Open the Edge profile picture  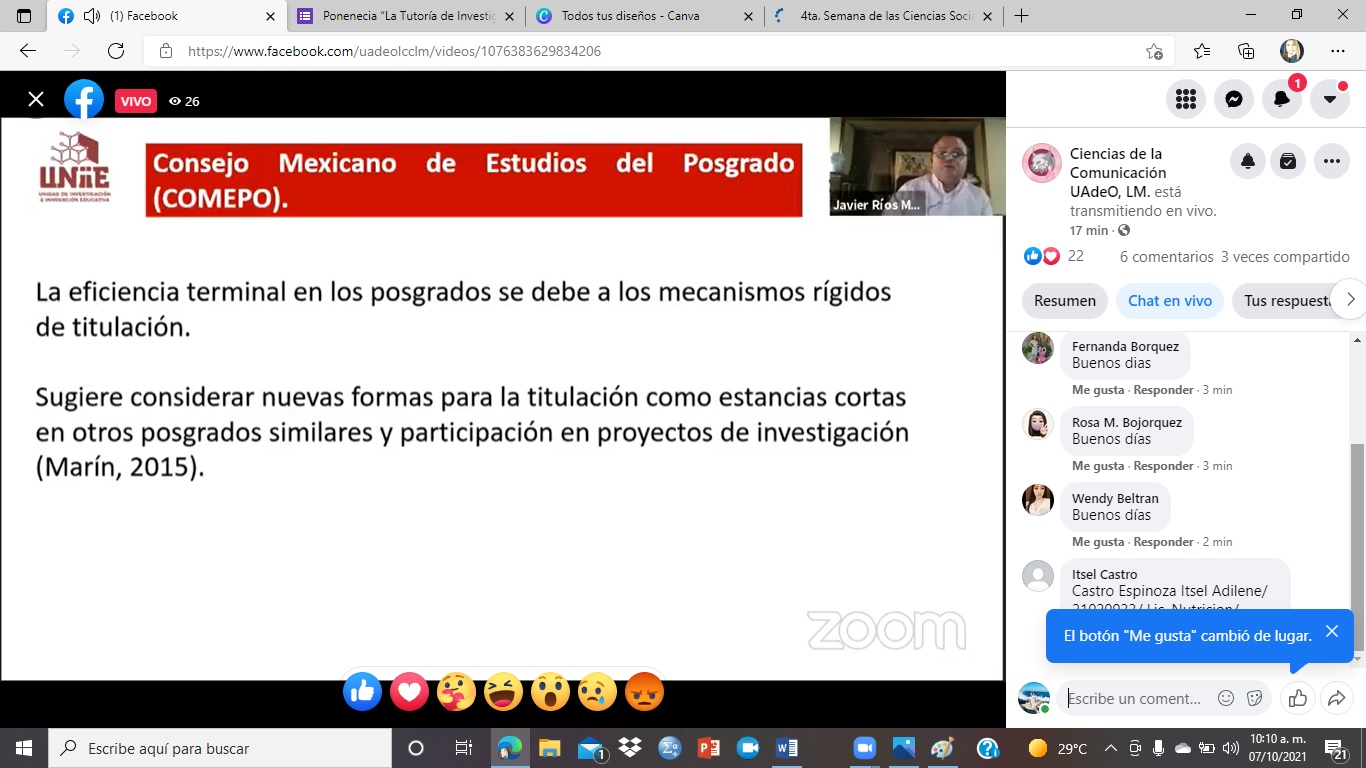pos(1292,51)
